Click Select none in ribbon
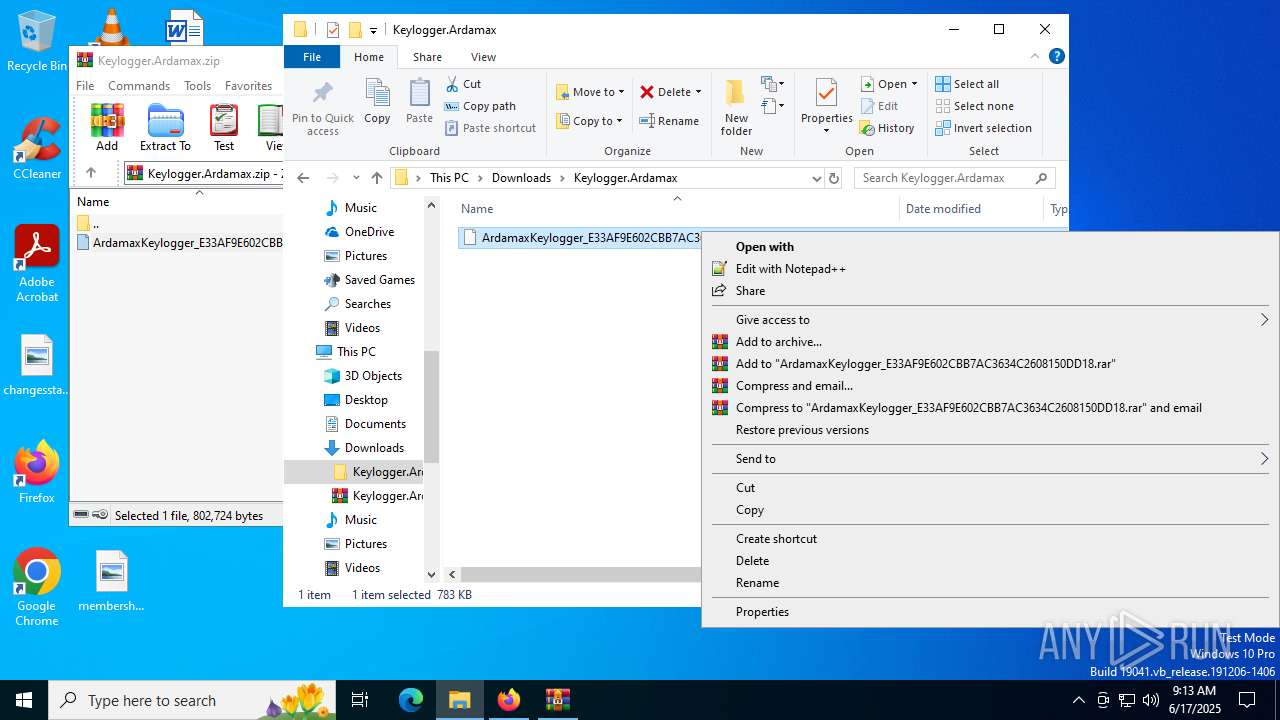Viewport: 1280px width, 720px height. (x=974, y=106)
